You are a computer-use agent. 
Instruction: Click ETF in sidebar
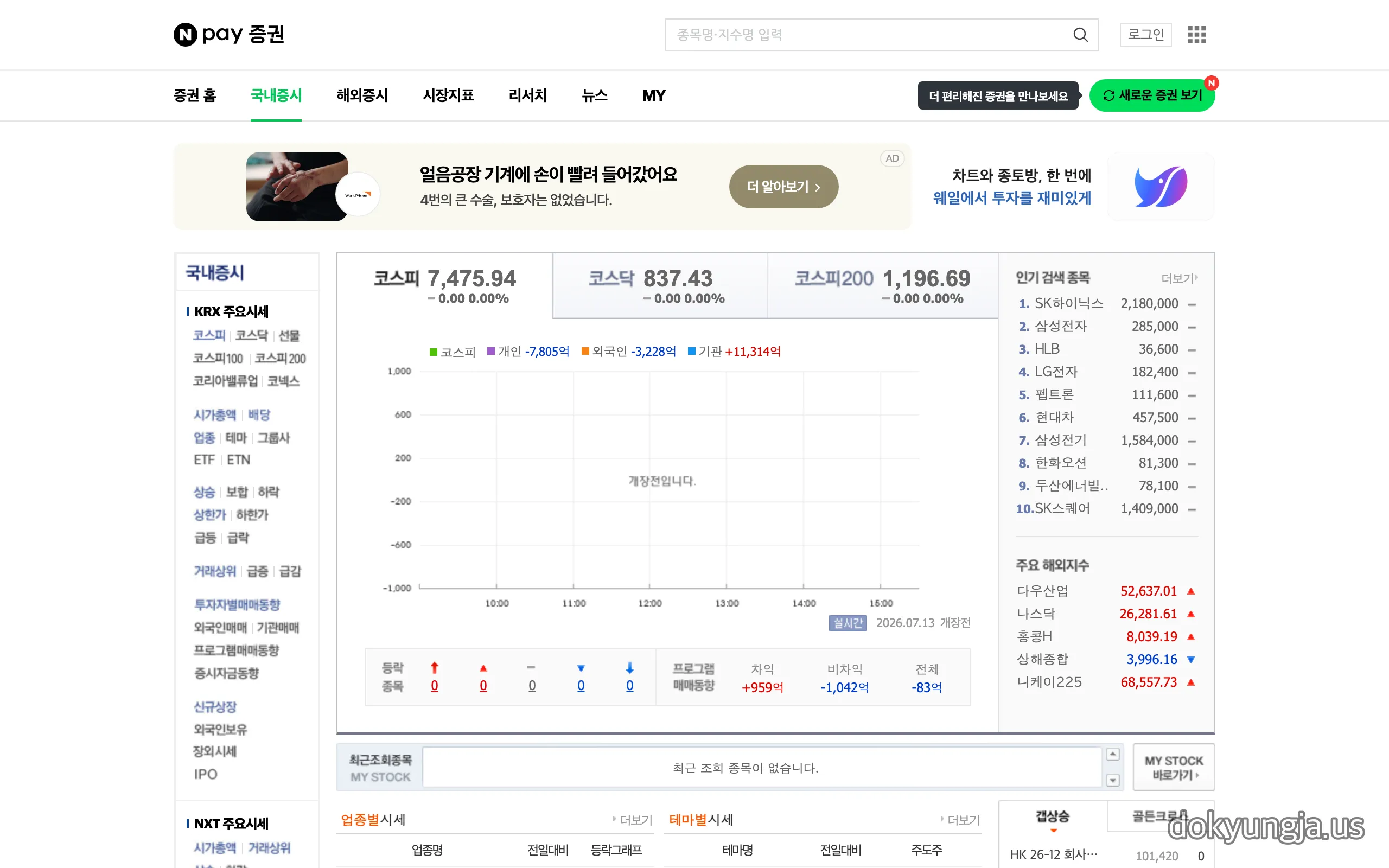point(204,460)
